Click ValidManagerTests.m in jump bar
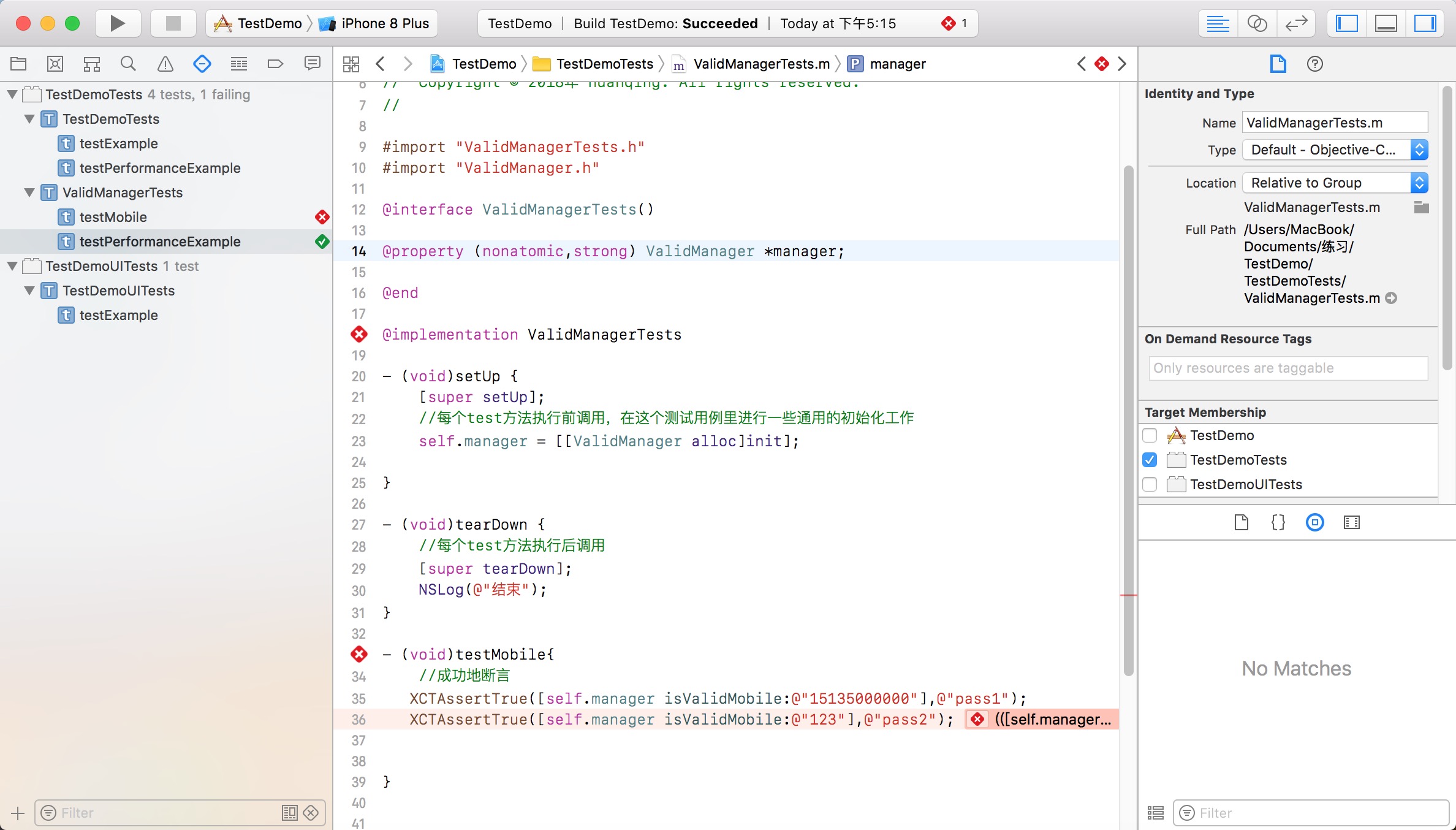Screen dimensions: 1456x830 [751, 64]
